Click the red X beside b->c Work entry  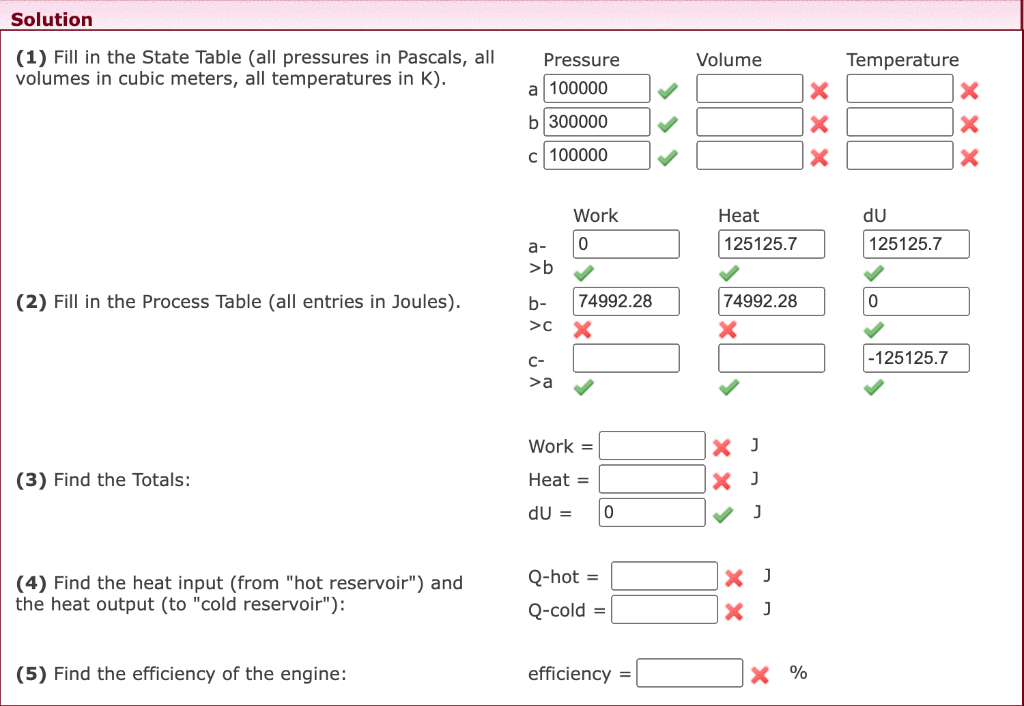tap(584, 327)
